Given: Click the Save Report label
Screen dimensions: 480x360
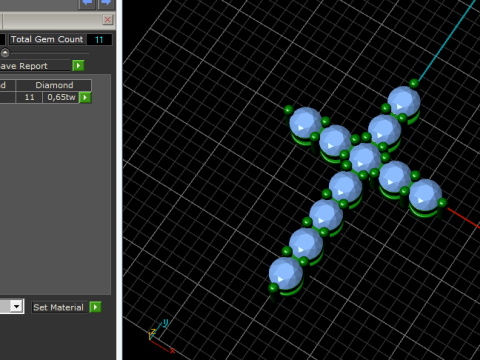Looking at the screenshot, I should coord(23,66).
